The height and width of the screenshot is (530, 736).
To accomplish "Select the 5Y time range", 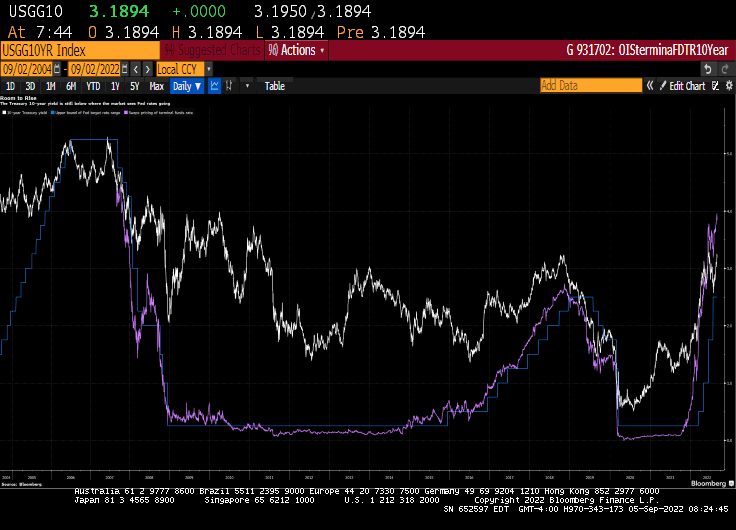I will (x=134, y=86).
